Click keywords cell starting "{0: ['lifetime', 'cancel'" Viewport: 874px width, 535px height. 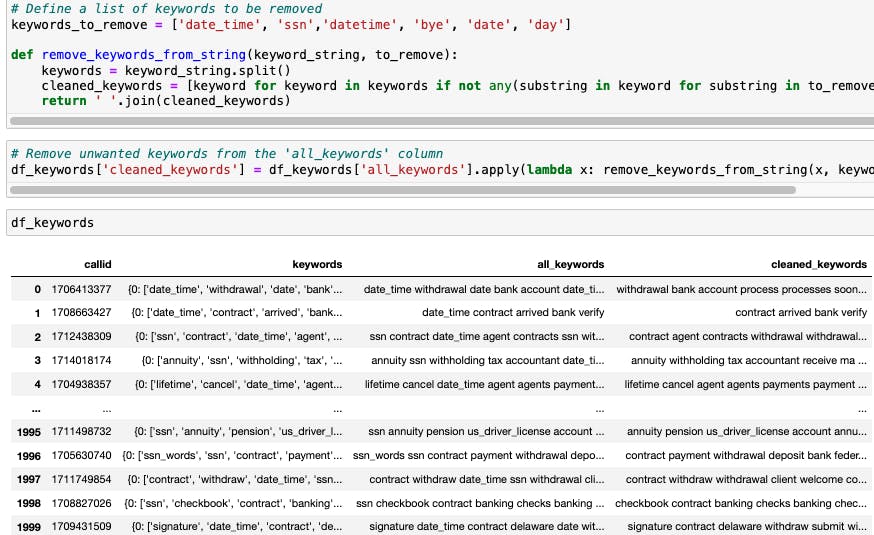[x=239, y=384]
